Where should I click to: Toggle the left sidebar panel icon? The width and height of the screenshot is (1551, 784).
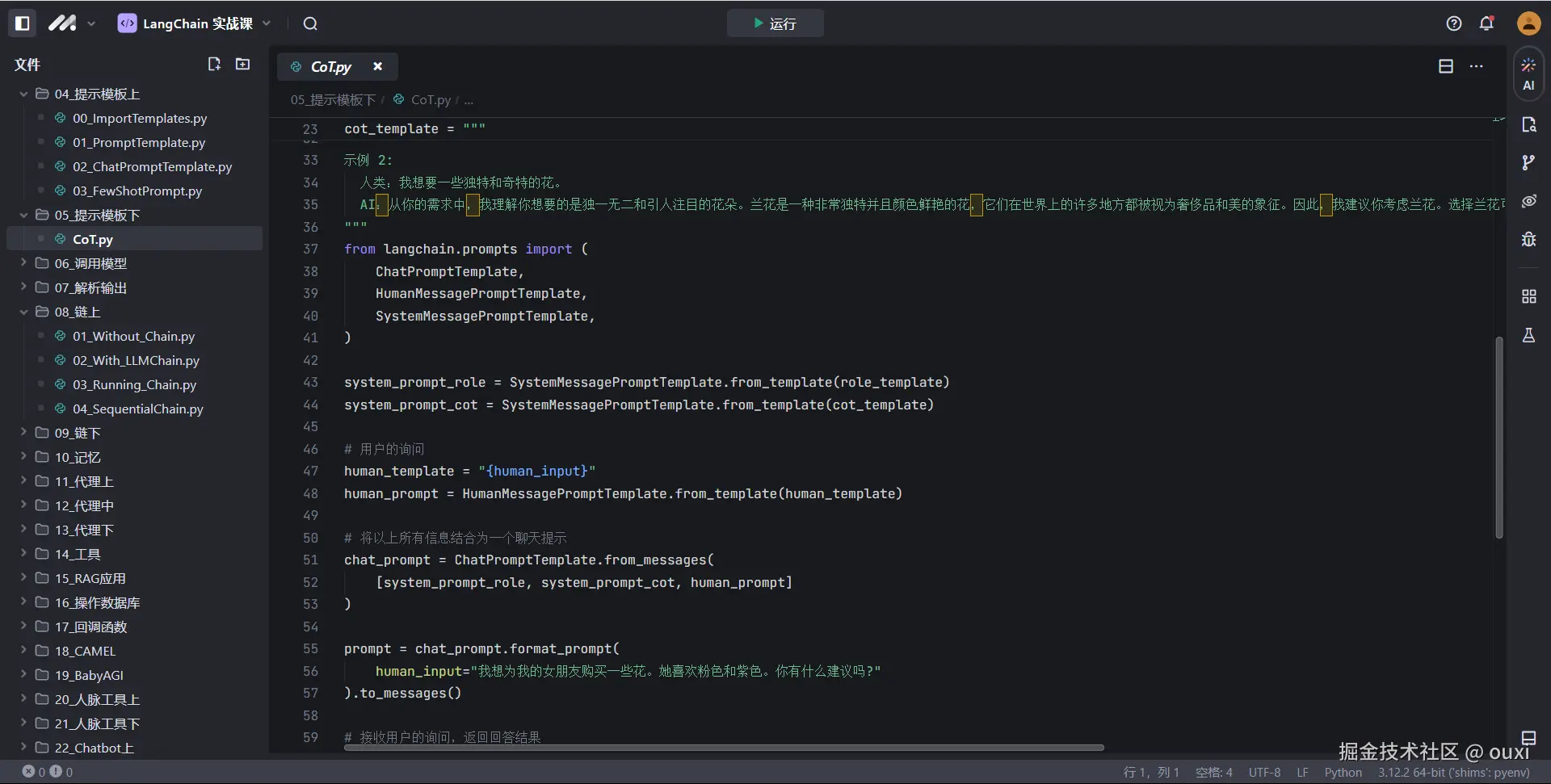(x=23, y=23)
